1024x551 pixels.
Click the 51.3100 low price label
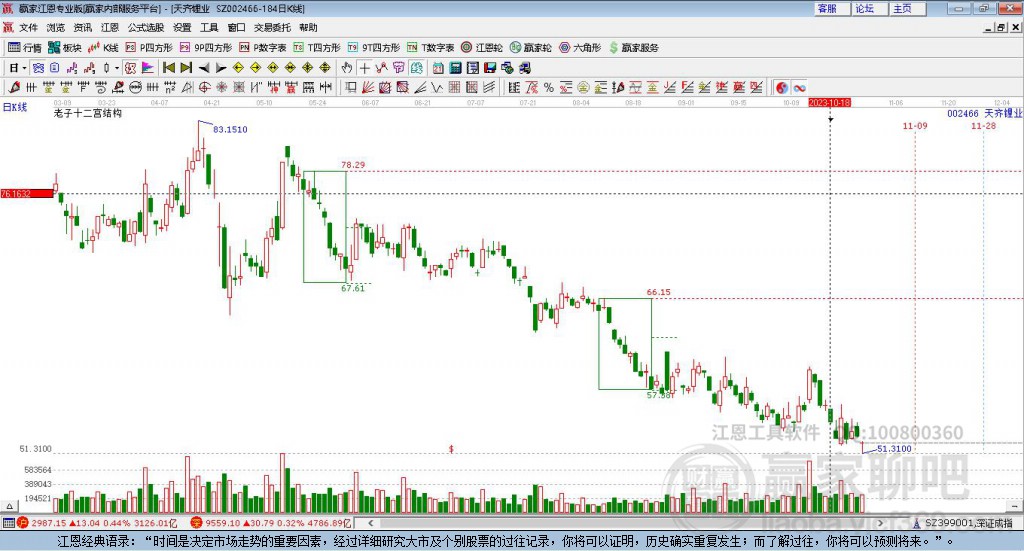pos(894,449)
